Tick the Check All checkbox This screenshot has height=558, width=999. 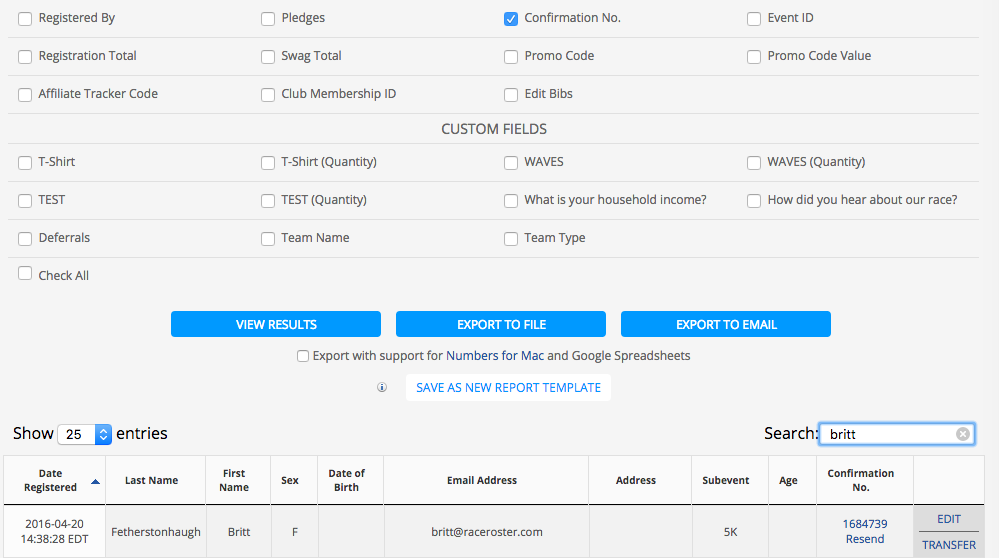[25, 273]
